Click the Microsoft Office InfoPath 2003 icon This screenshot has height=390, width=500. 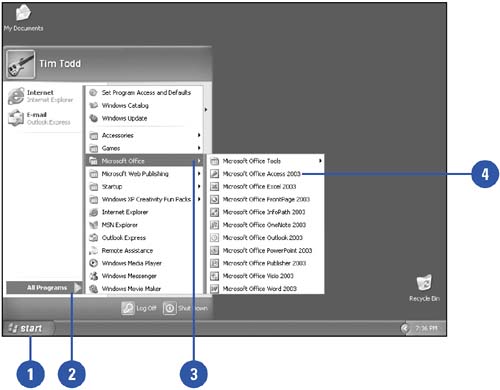click(x=214, y=212)
